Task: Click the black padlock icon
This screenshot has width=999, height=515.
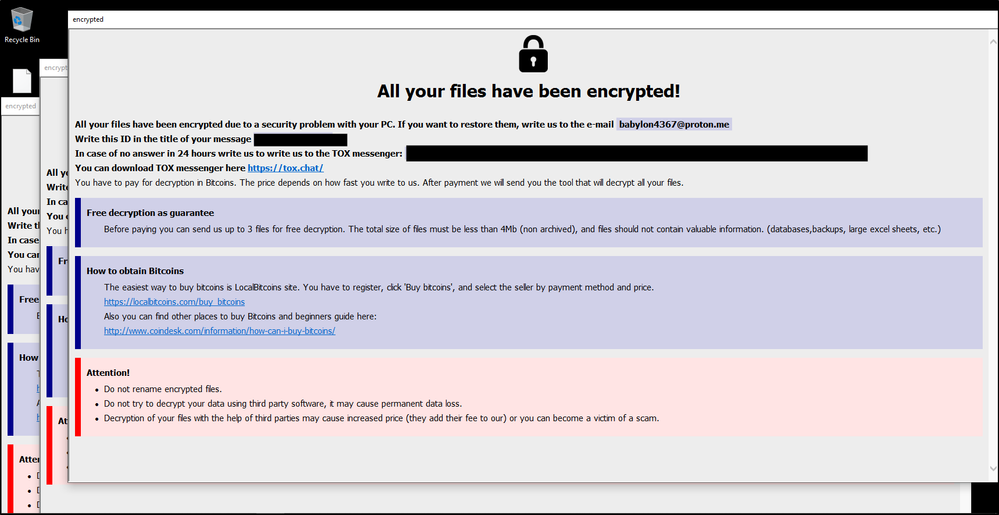Action: [533, 54]
